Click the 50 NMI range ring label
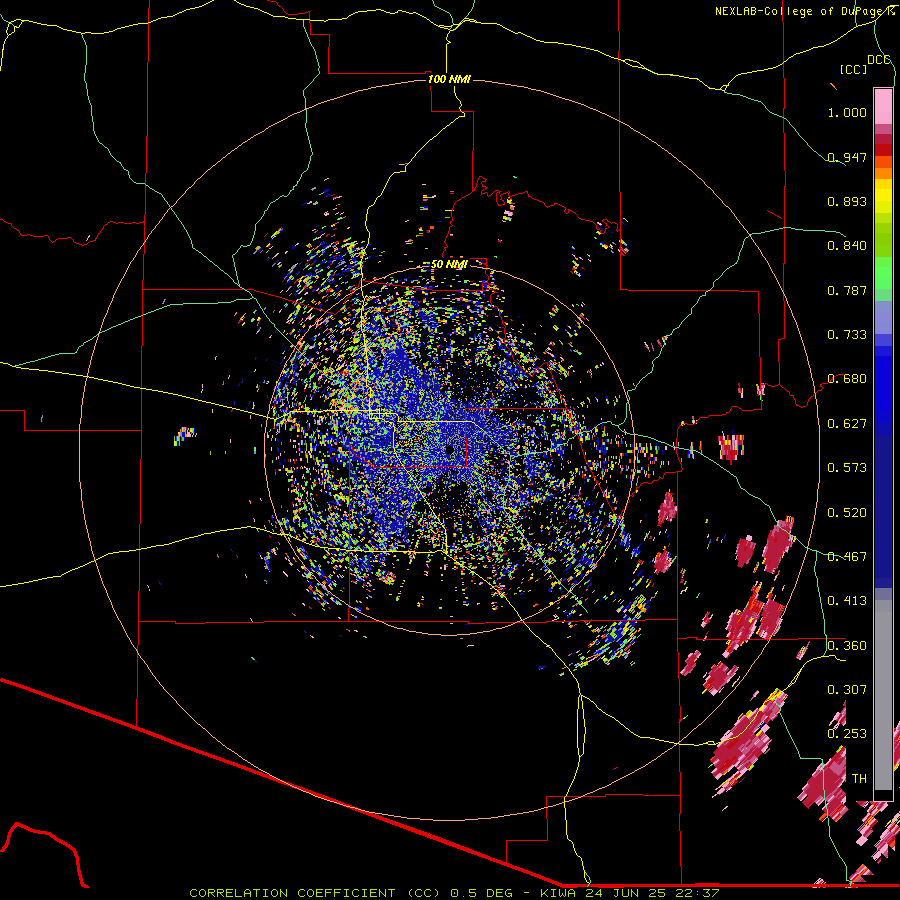Image resolution: width=900 pixels, height=900 pixels. 449,264
